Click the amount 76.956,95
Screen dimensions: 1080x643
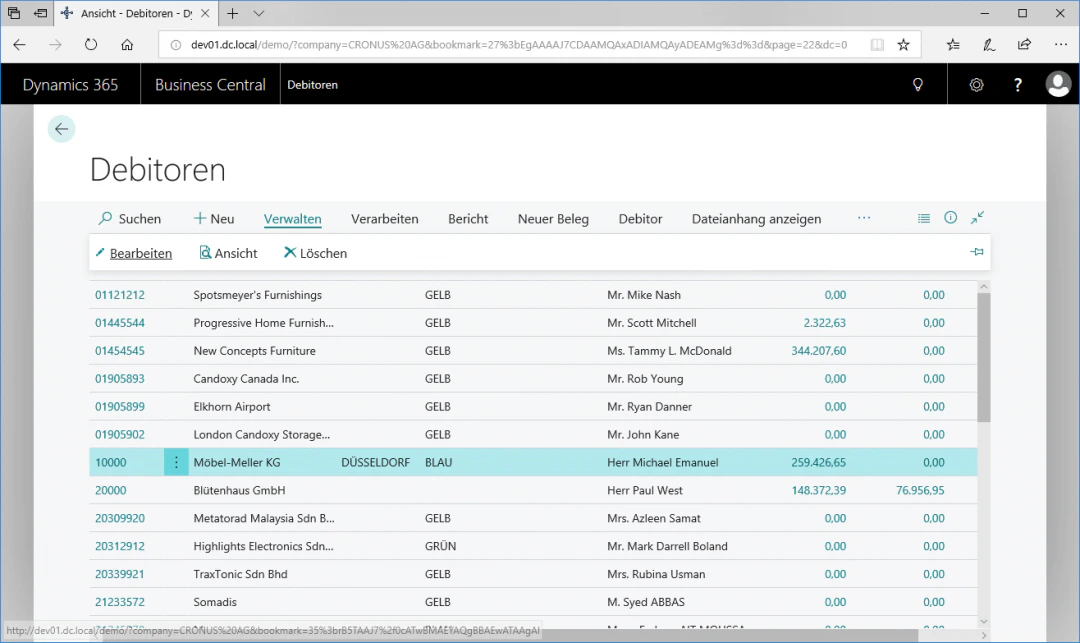(920, 490)
